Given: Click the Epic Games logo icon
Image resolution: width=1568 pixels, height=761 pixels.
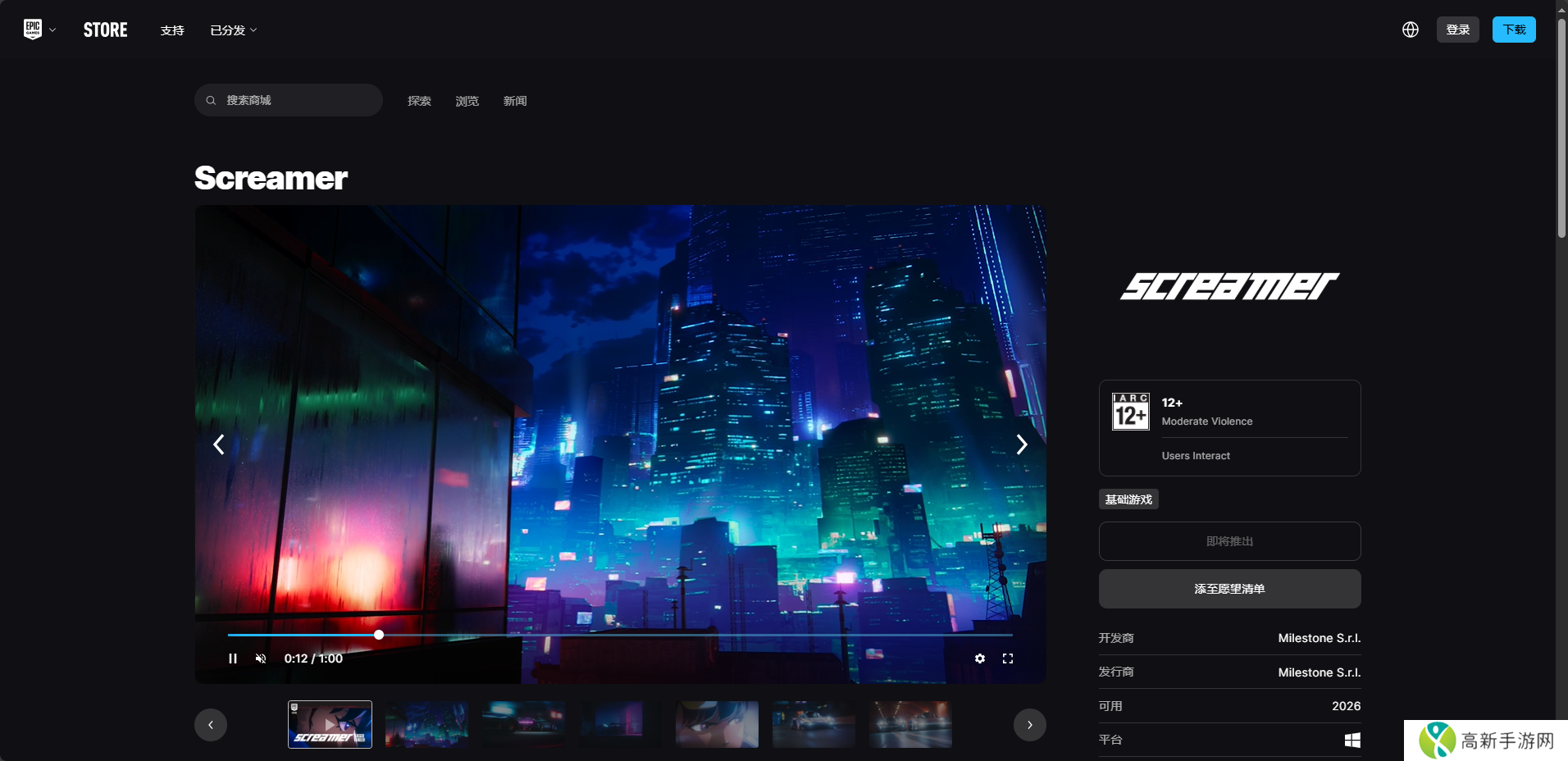Looking at the screenshot, I should (x=33, y=30).
